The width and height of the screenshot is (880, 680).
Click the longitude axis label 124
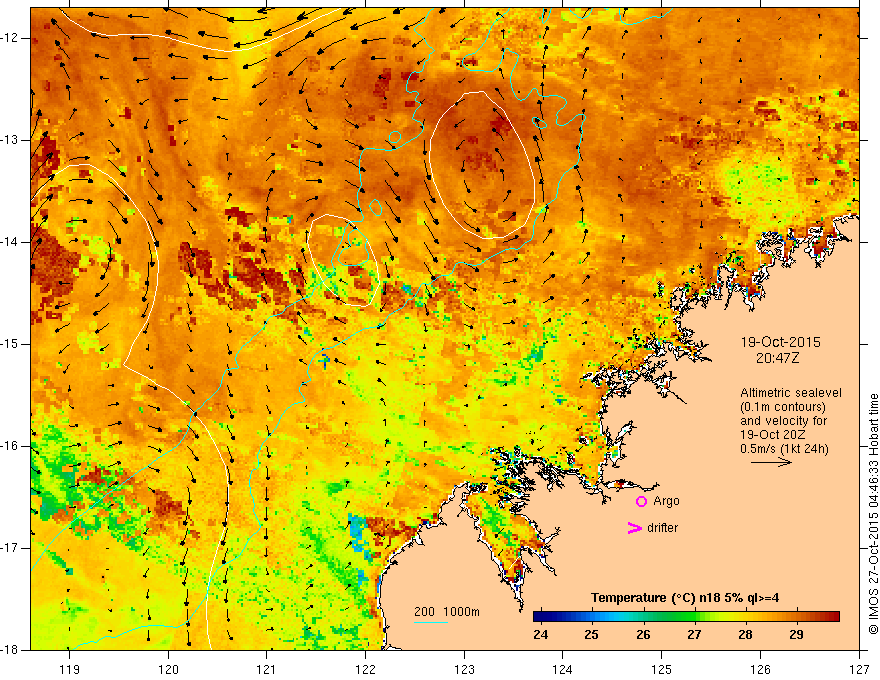[563, 669]
